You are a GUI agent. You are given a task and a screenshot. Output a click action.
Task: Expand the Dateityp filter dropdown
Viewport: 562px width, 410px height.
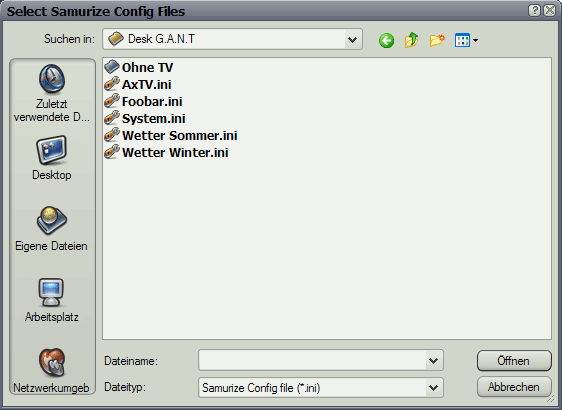[434, 388]
